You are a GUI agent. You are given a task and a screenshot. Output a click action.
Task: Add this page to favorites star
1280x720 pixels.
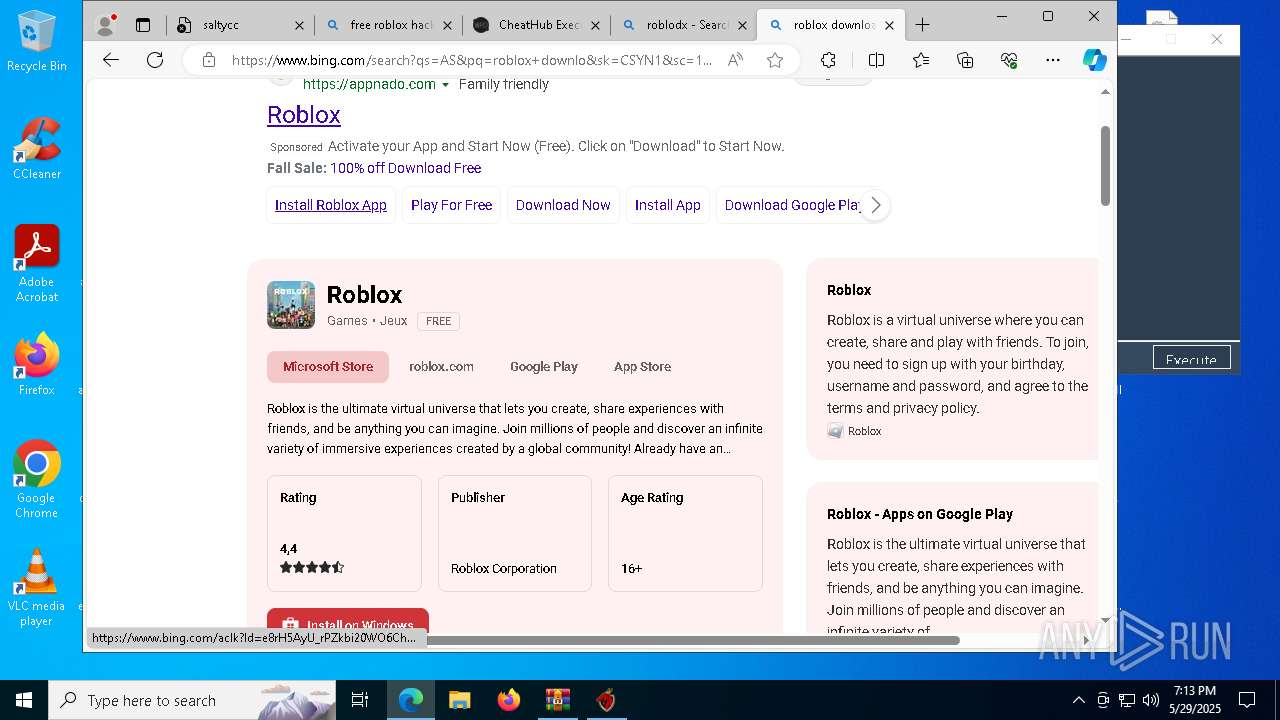click(x=775, y=60)
